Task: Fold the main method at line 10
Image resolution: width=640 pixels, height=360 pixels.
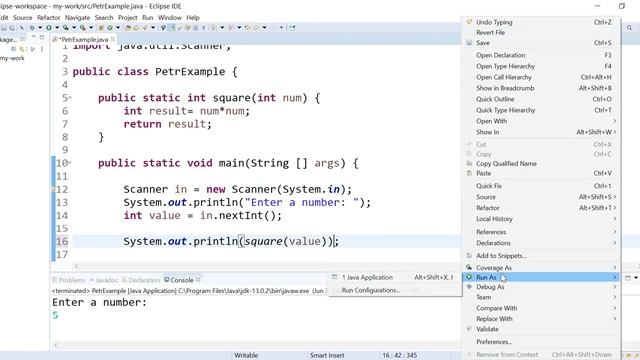Action: click(x=70, y=163)
